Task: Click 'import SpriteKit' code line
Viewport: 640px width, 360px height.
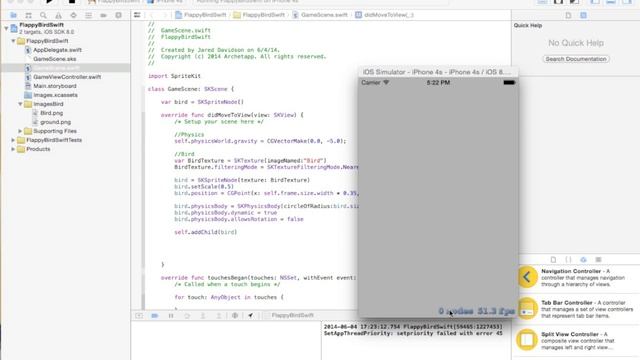Action: 174,76
